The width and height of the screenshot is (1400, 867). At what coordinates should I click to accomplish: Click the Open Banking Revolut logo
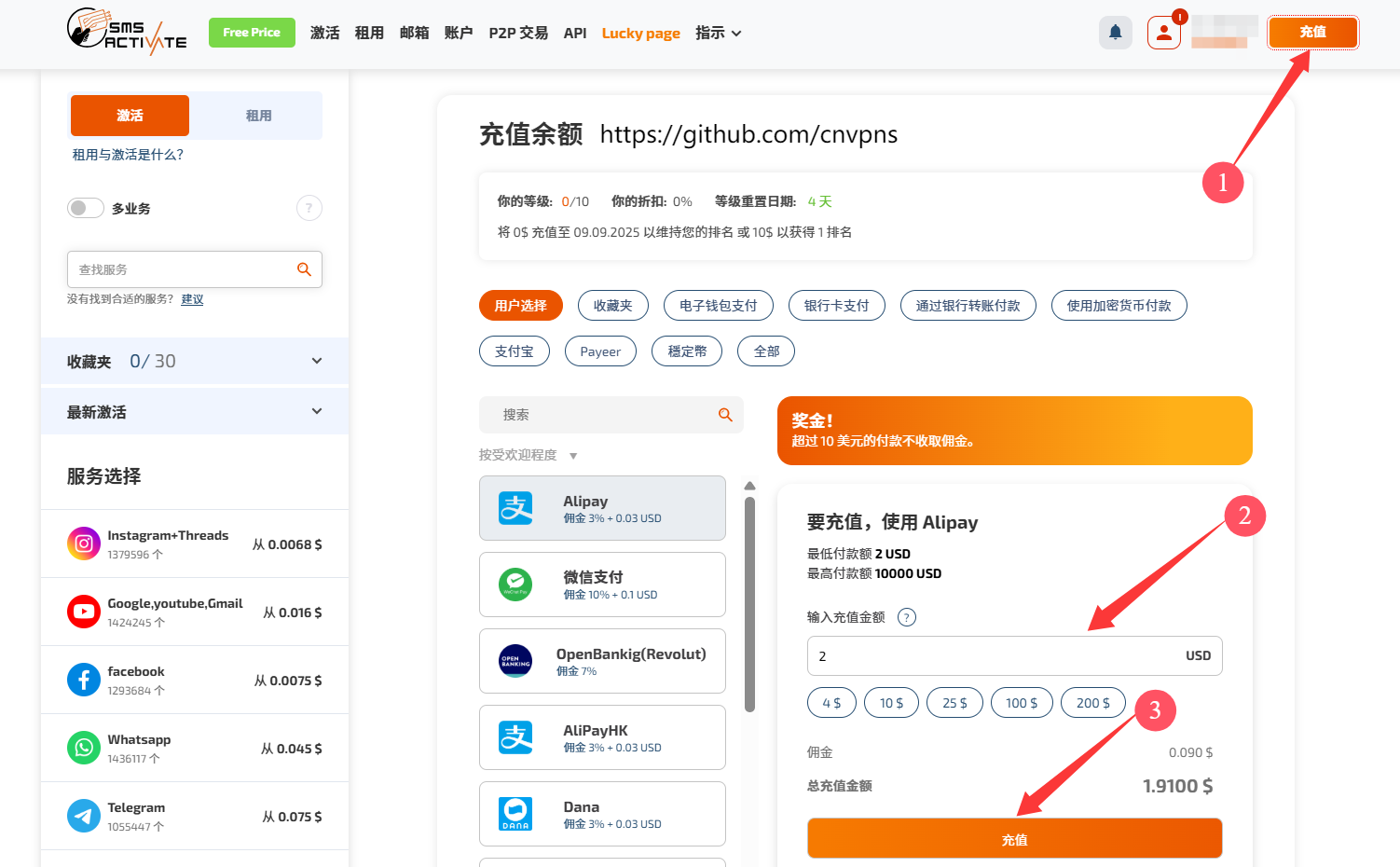tap(515, 661)
